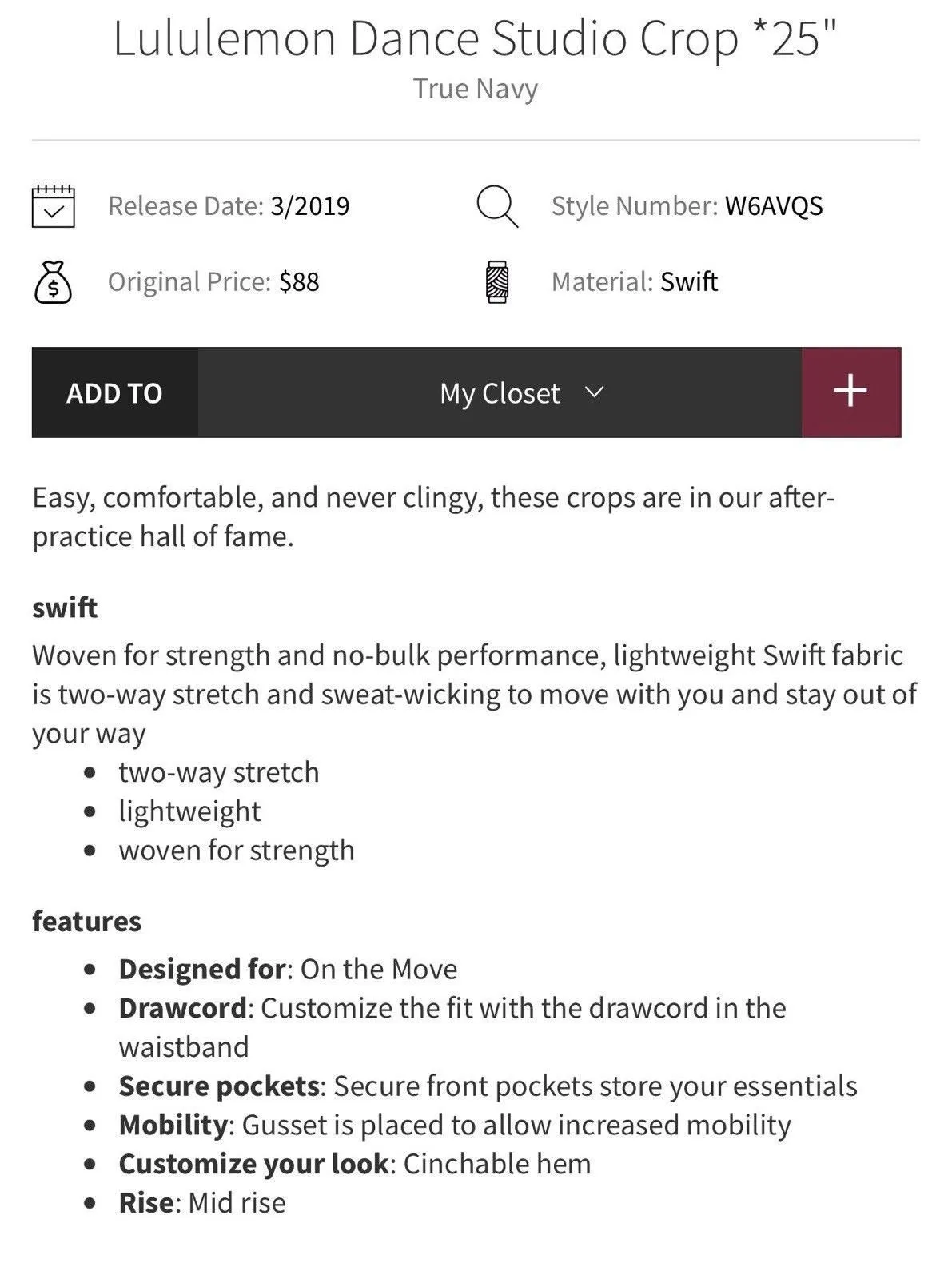This screenshot has height=1279, width=952.
Task: Click the ADD TO label
Action: pyautogui.click(x=114, y=392)
